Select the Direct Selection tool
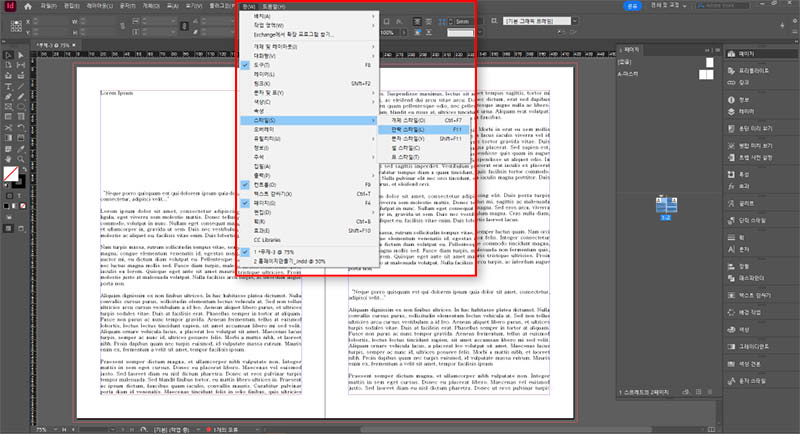The width and height of the screenshot is (800, 434). coord(20,55)
